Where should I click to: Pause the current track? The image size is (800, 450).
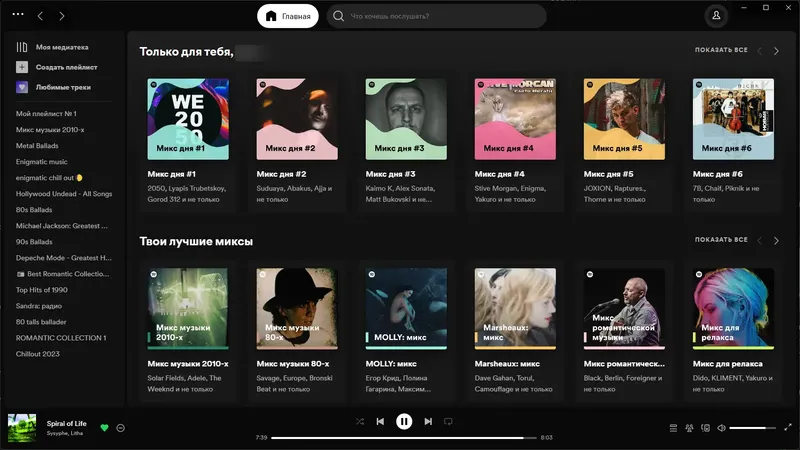pyautogui.click(x=404, y=421)
